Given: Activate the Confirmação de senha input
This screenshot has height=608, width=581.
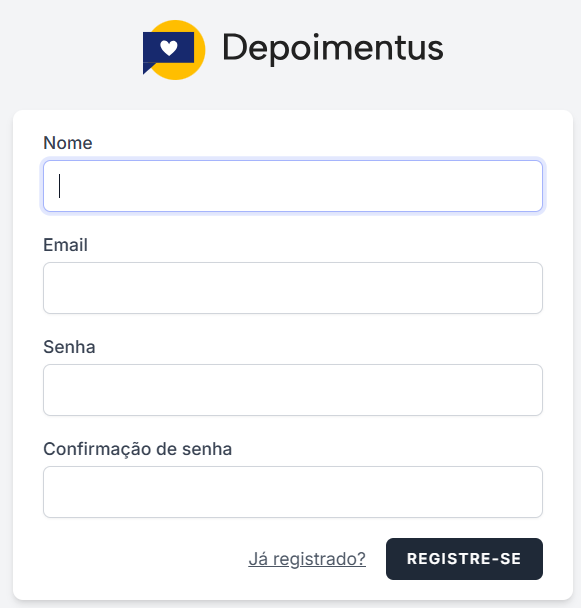Looking at the screenshot, I should point(293,492).
